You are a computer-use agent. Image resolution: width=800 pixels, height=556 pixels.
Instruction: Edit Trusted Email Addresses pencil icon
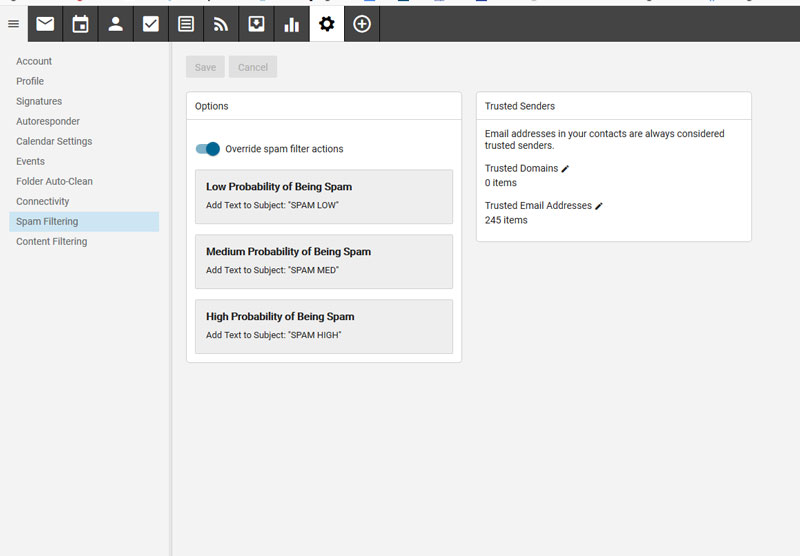600,206
